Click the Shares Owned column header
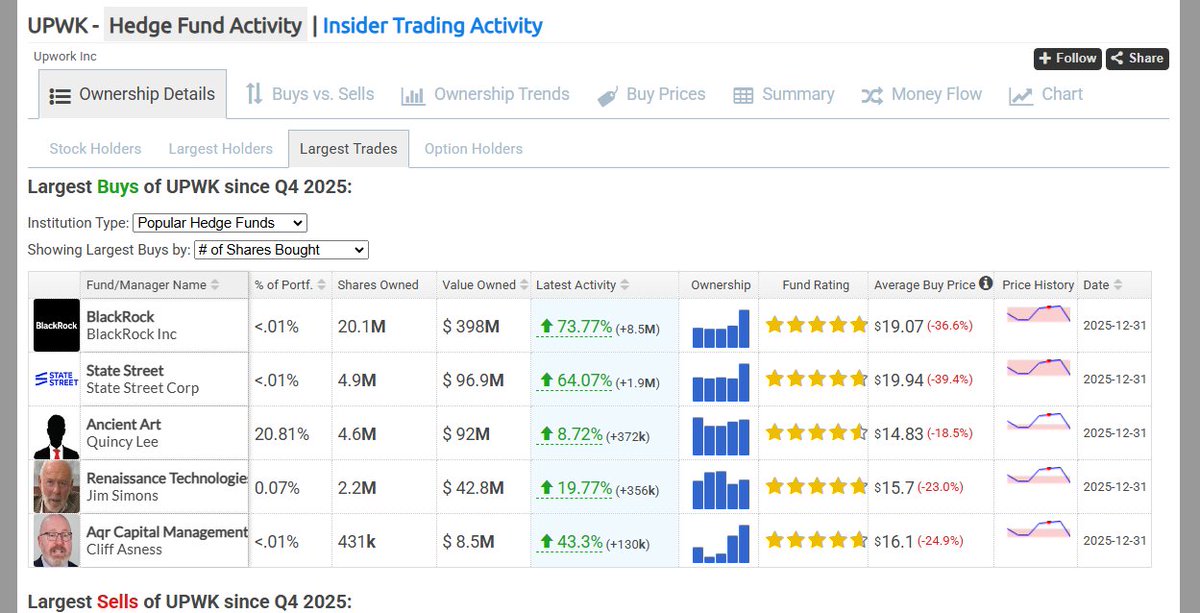1200x613 pixels. [x=378, y=285]
